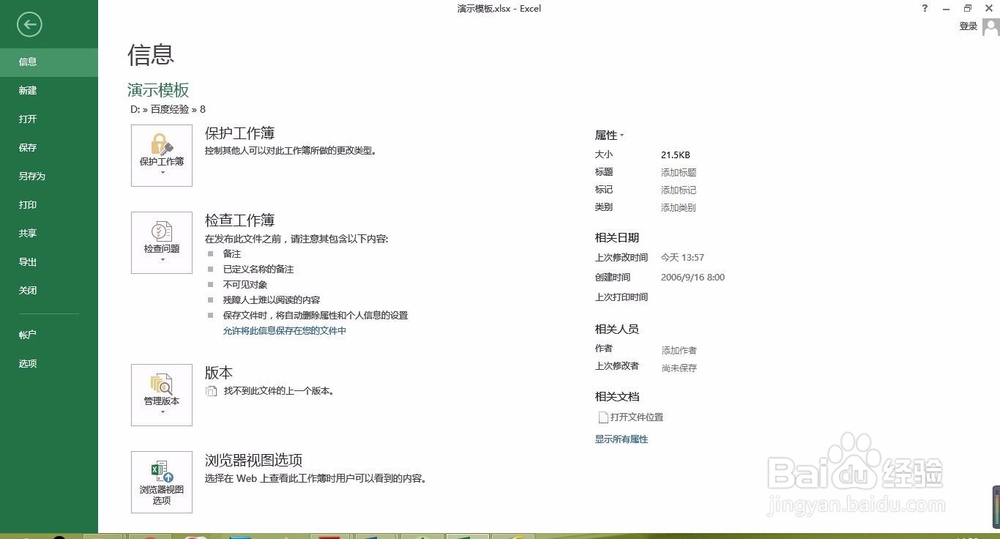The width and height of the screenshot is (1000, 539).
Task: Select 共享 in the sidebar
Action: click(x=49, y=233)
